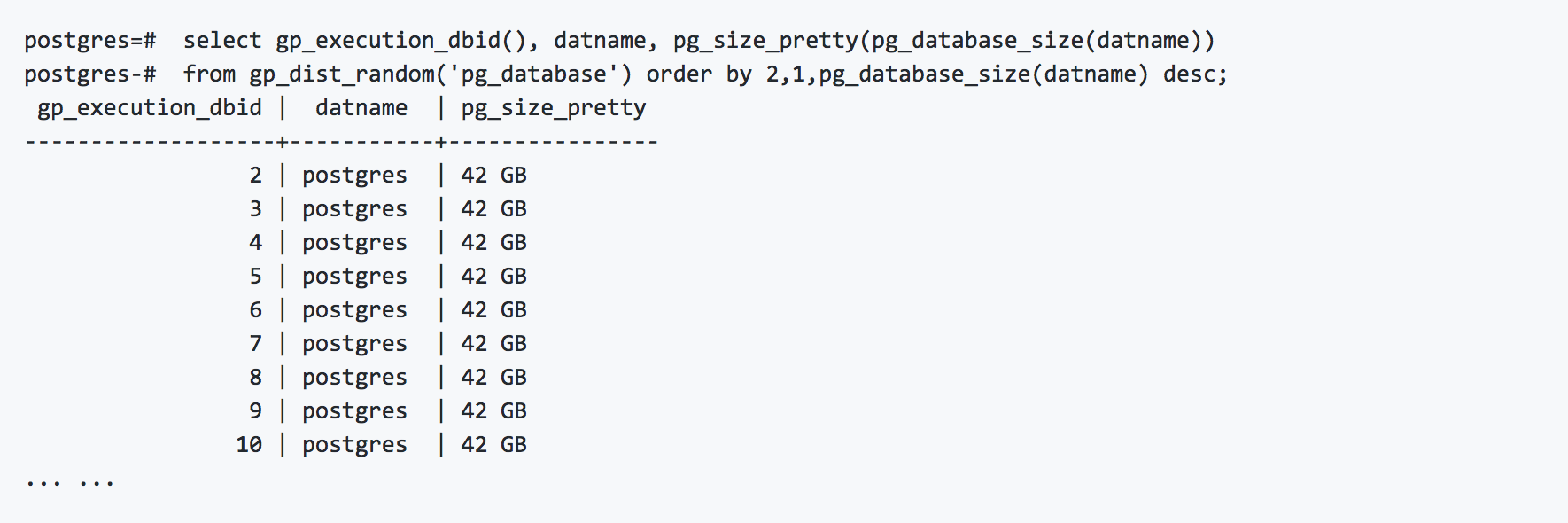Click the "datname" column header
Viewport: 1568px width, 523px height.
[361, 108]
